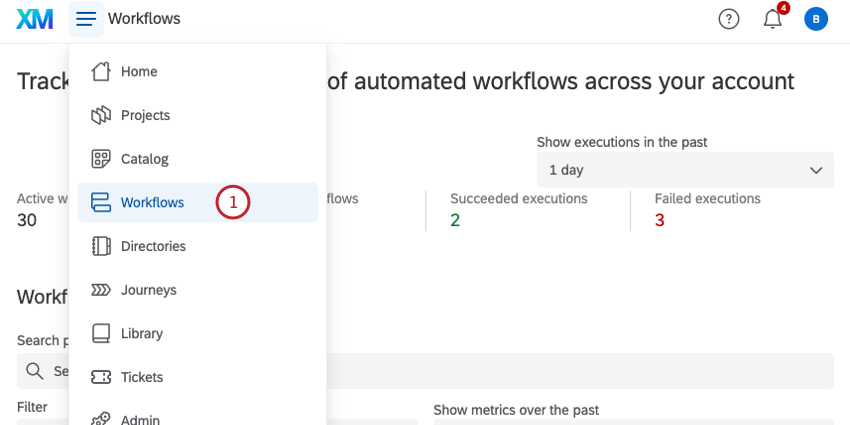
Task: Click the Tickets icon in menu
Action: (x=101, y=377)
